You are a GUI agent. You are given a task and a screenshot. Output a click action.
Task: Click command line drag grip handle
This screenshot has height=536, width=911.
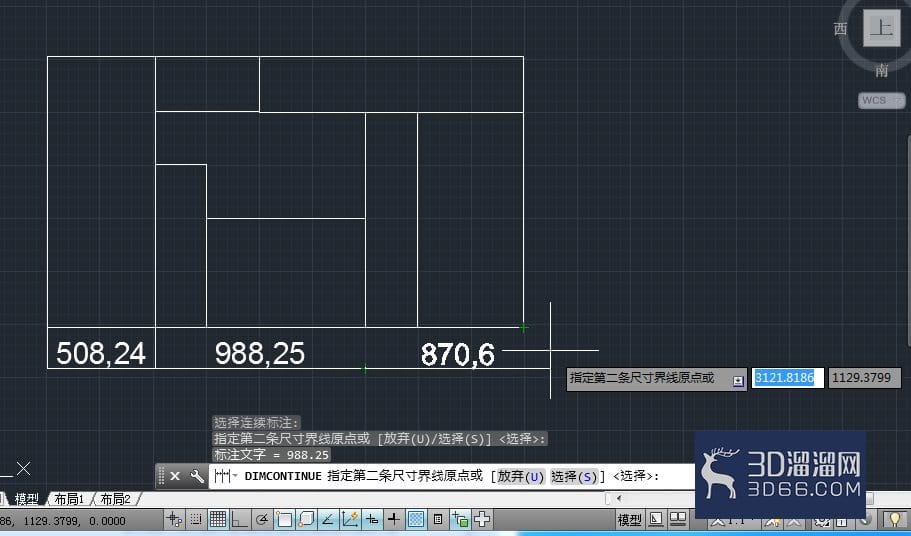point(162,476)
